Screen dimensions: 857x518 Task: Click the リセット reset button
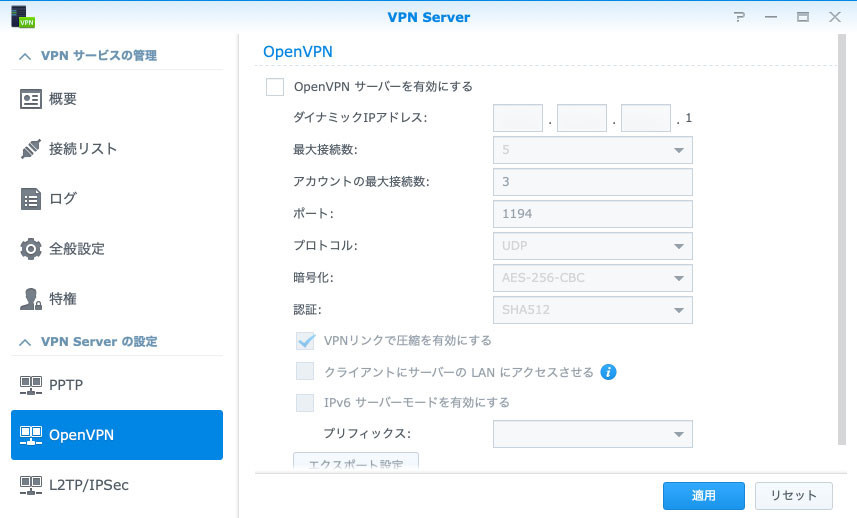click(794, 496)
